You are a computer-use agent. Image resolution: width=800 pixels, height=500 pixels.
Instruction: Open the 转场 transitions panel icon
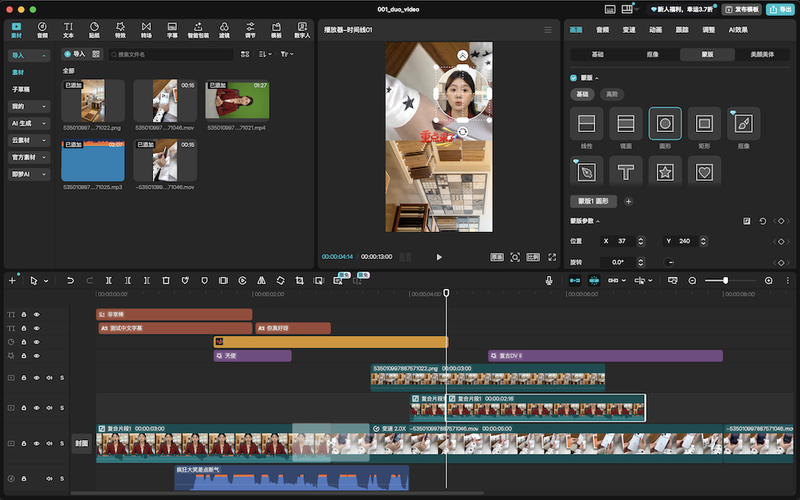click(146, 28)
